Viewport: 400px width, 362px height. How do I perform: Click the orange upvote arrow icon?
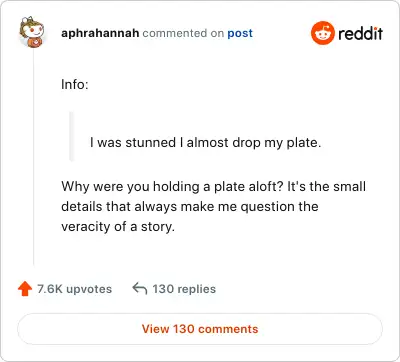25,289
